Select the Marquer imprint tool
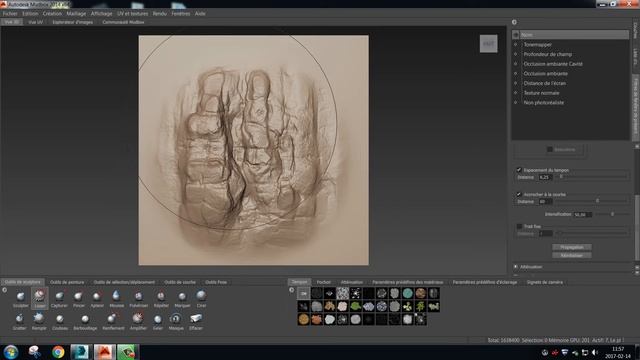The width and height of the screenshot is (640, 360). [182, 299]
